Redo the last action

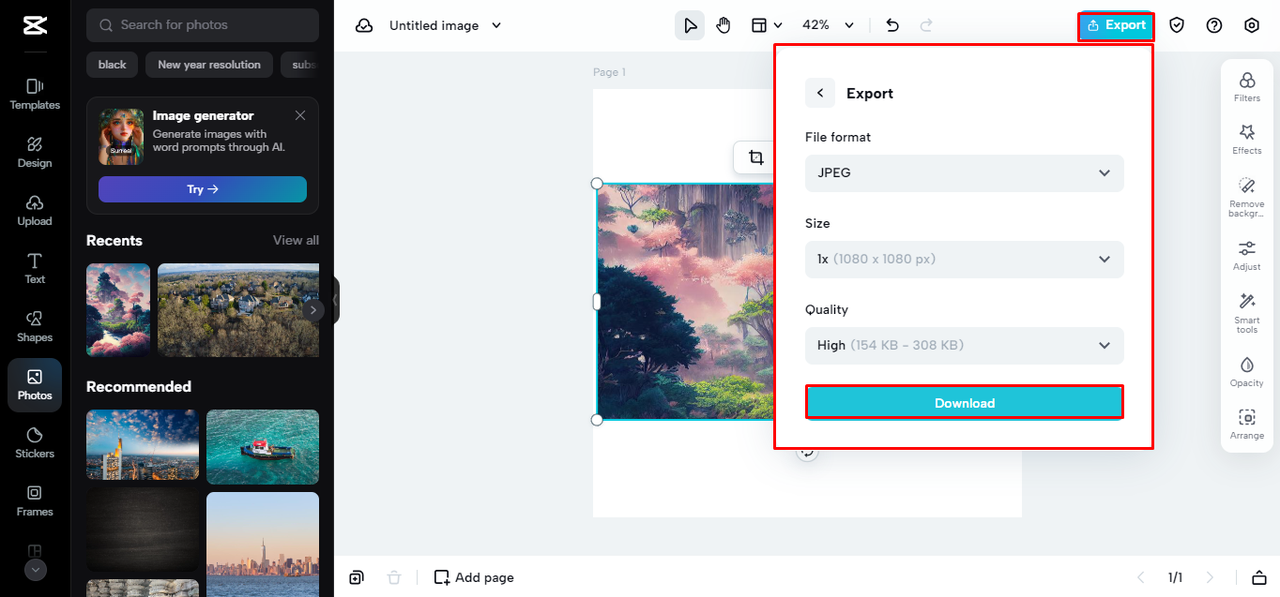[926, 25]
